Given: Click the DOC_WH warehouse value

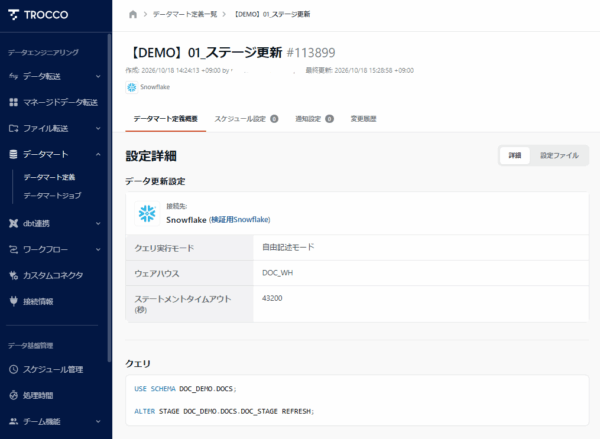Looking at the screenshot, I should point(277,273).
